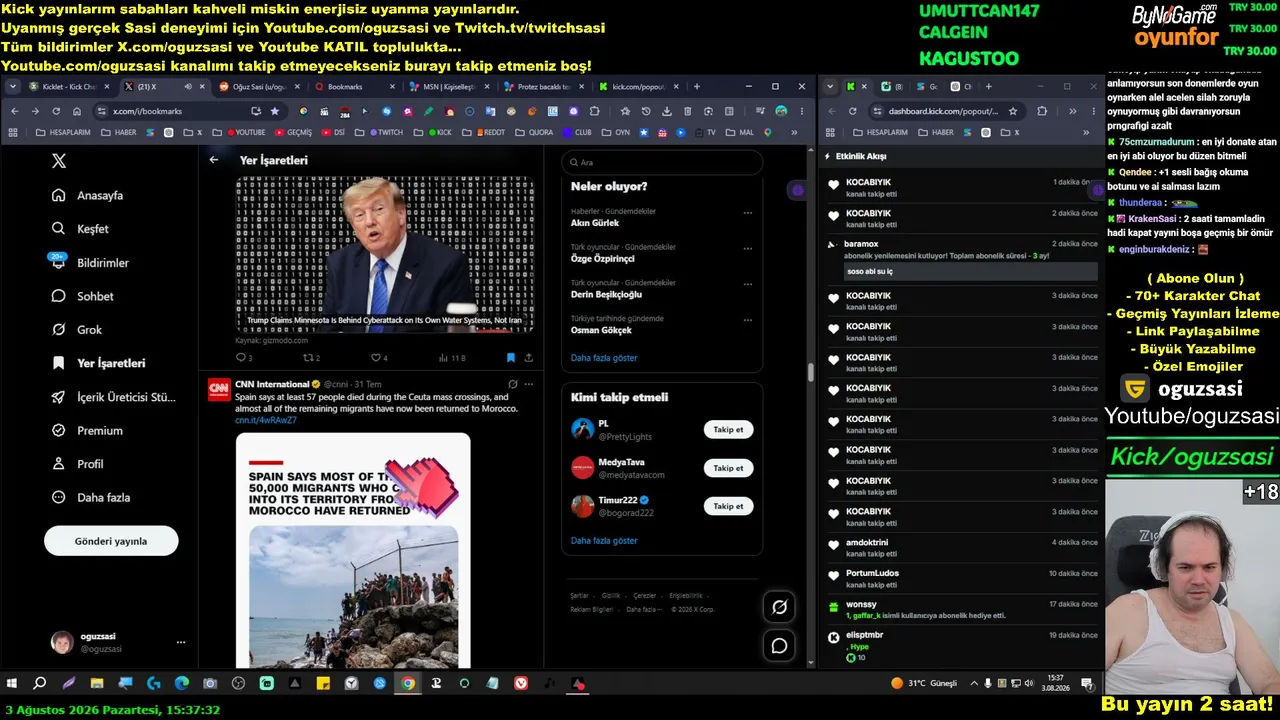Open HESAPLARIM bookmark folder in X window
This screenshot has height=720, width=1280.
coord(62,132)
